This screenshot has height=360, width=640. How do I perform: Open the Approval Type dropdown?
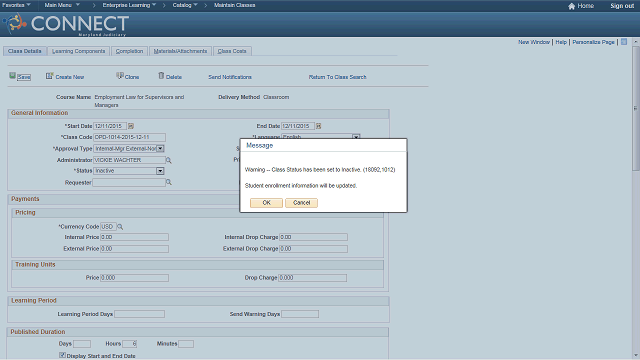point(160,149)
